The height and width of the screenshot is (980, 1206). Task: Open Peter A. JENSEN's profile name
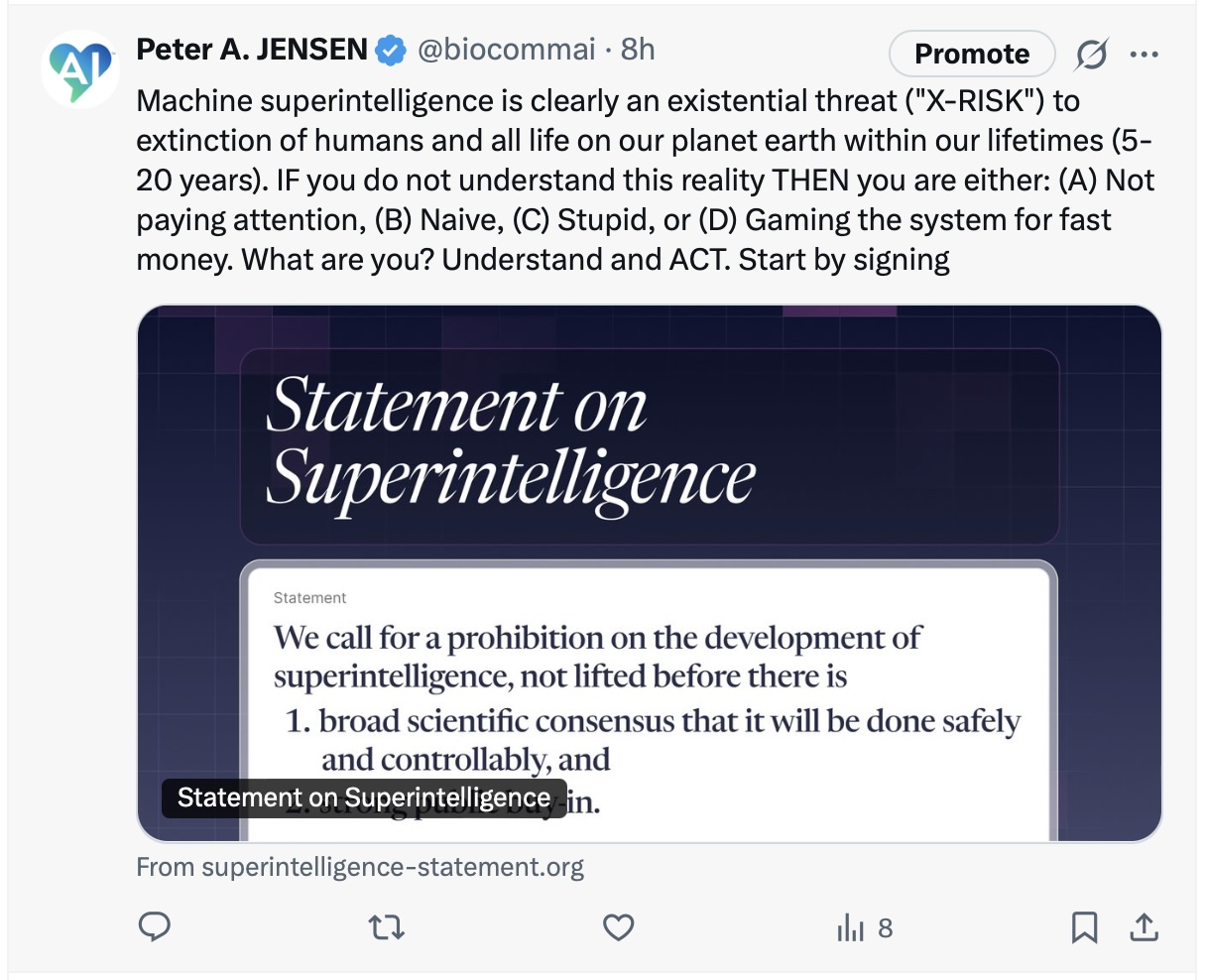coord(252,50)
